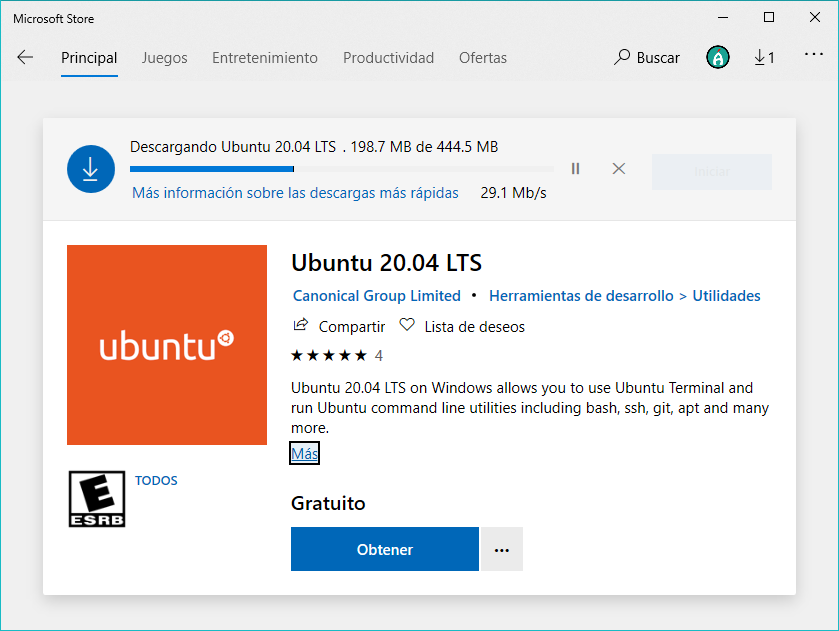Viewport: 839px width, 631px height.
Task: Switch to the Juegos tab
Action: point(164,58)
